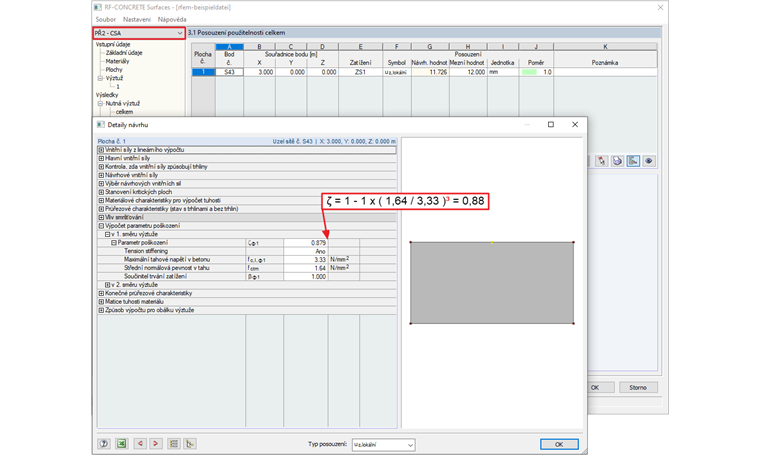Expand Výběr návrhových vnitřních sil row

[x=101, y=184]
